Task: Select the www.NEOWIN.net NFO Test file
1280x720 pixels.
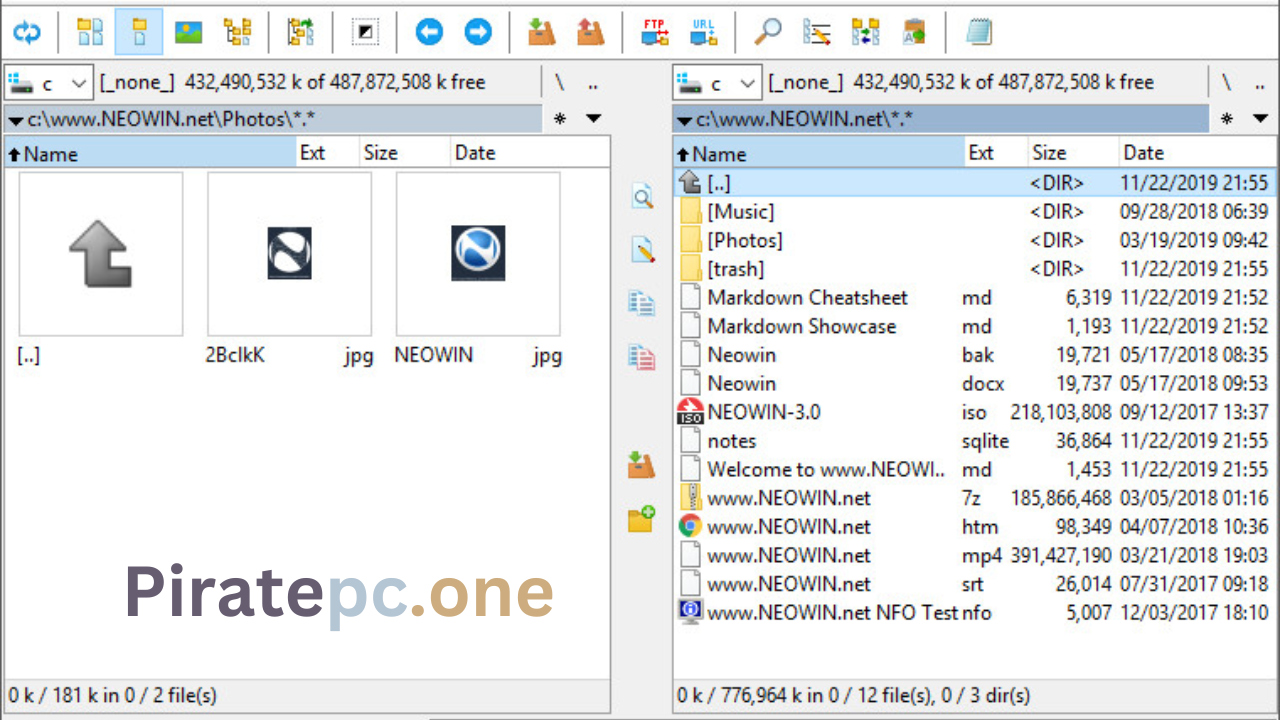Action: pos(975,613)
